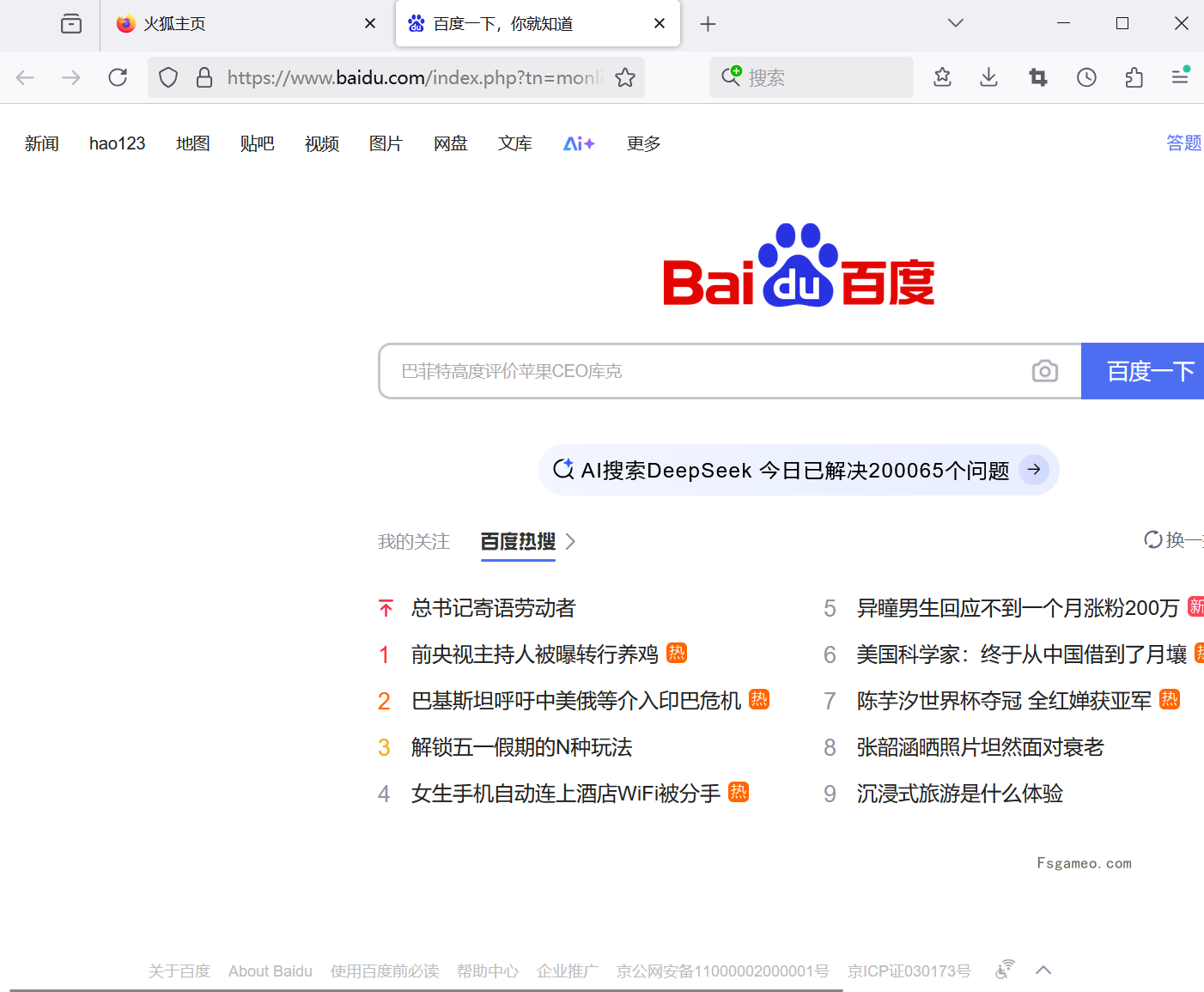Expand the 更多 navigation menu
Image resolution: width=1204 pixels, height=992 pixels.
pos(642,143)
